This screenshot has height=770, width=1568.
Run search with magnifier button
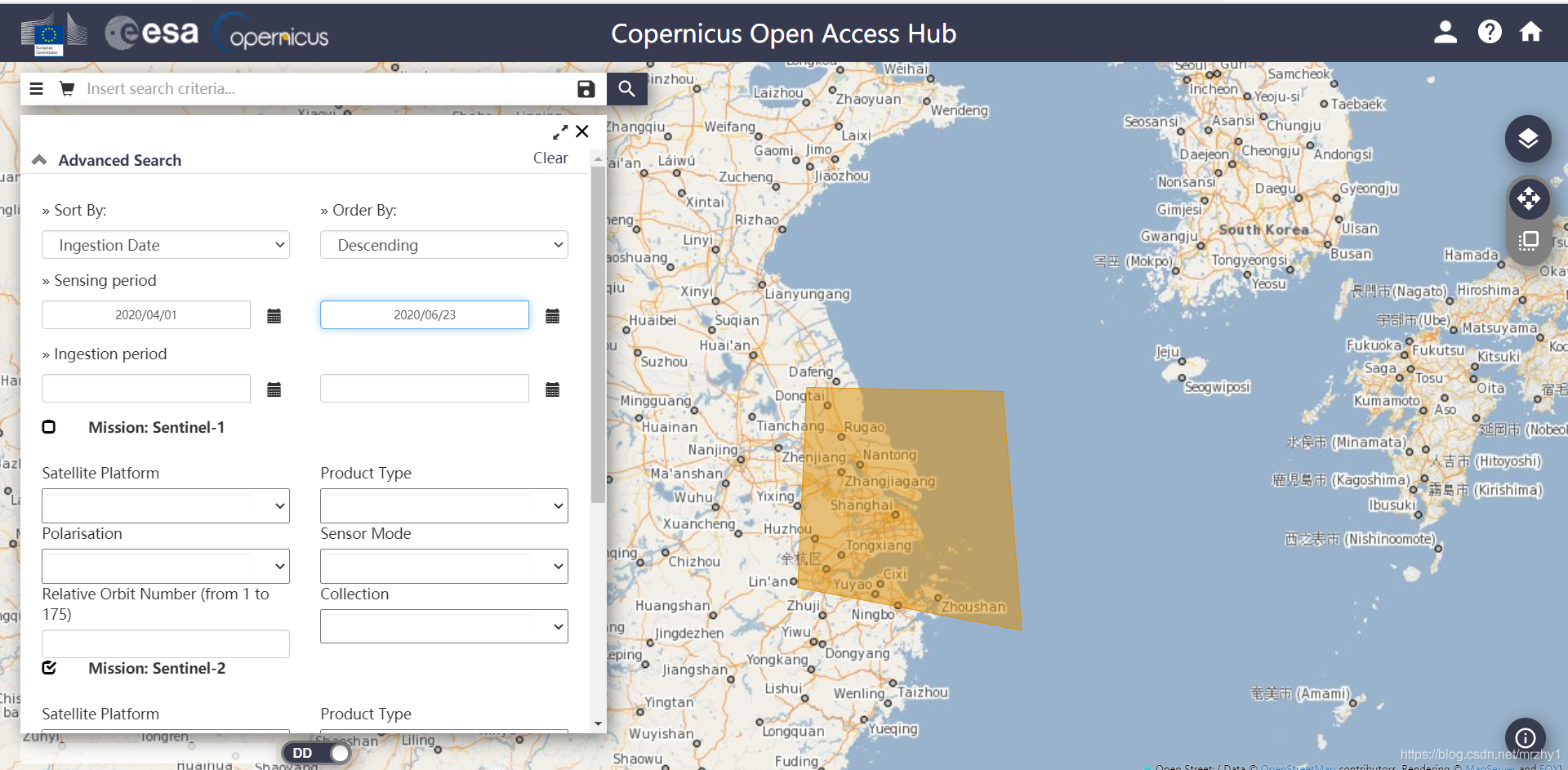click(x=626, y=88)
